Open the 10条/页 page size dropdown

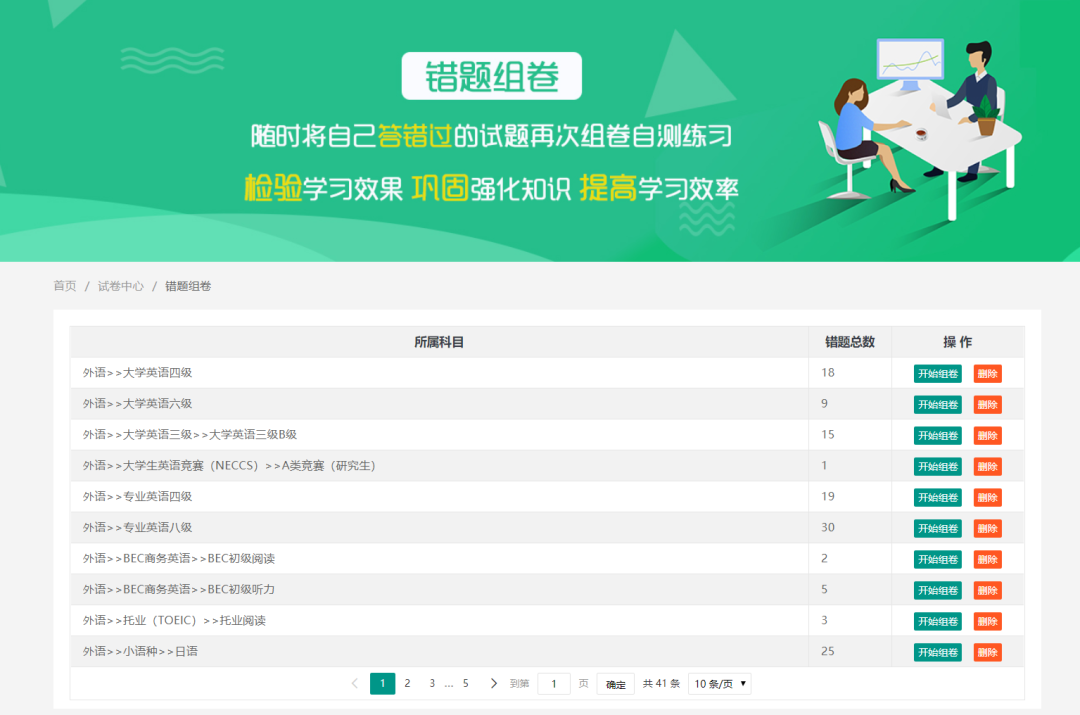(719, 684)
